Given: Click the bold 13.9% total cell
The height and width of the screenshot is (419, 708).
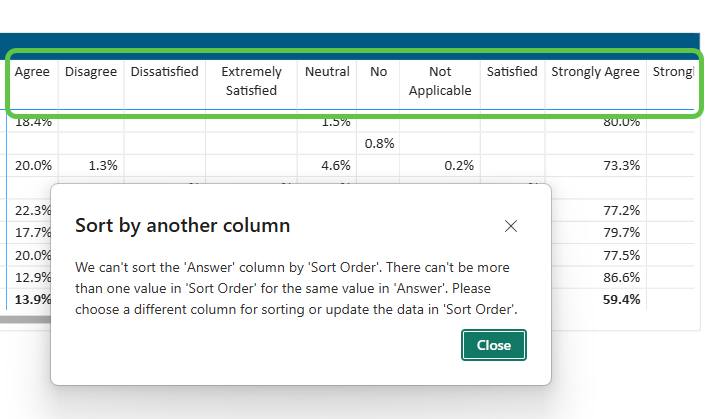Looking at the screenshot, I should coord(33,300).
